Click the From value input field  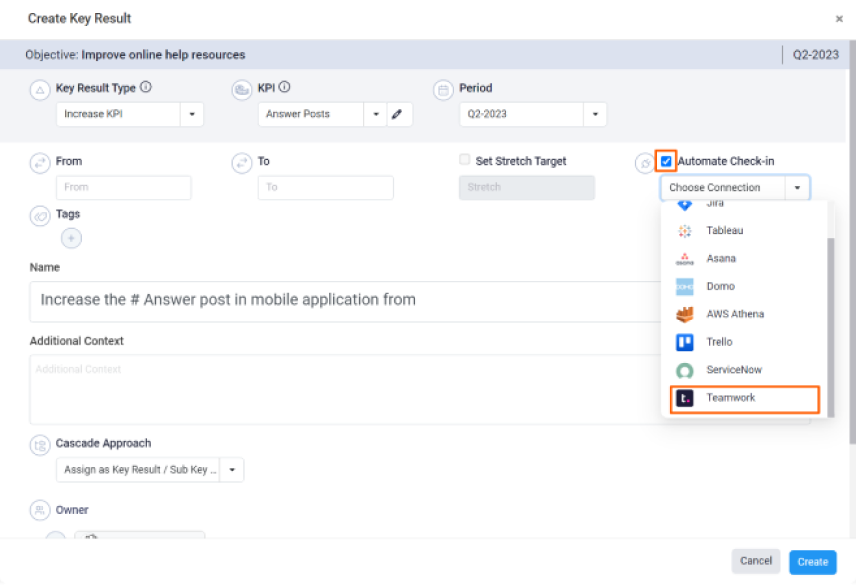click(124, 187)
